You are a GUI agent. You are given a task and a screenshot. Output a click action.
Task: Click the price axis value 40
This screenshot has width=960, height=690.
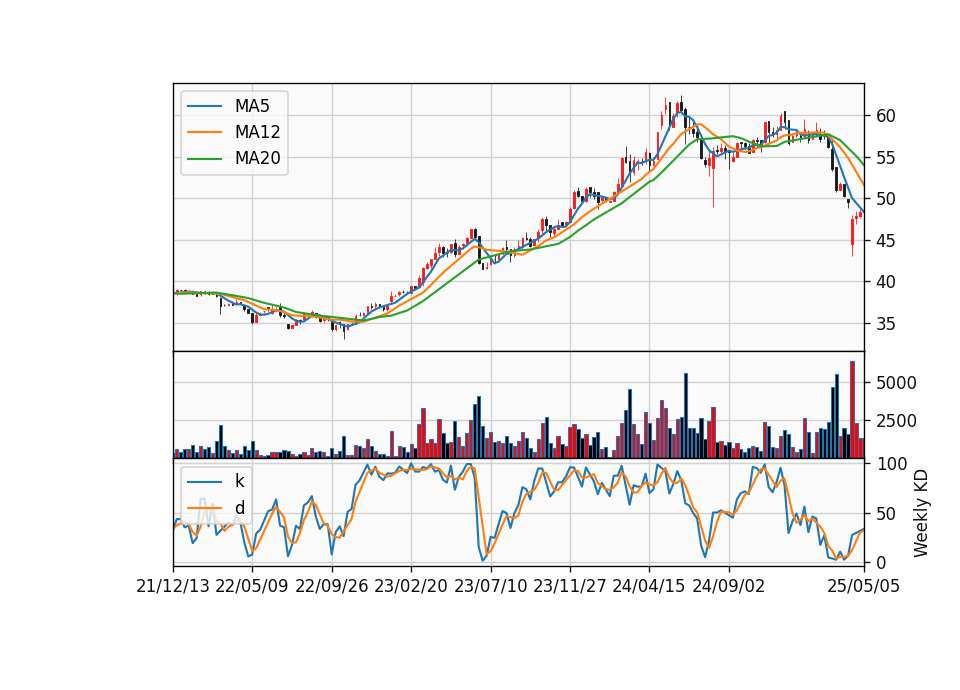[885, 282]
